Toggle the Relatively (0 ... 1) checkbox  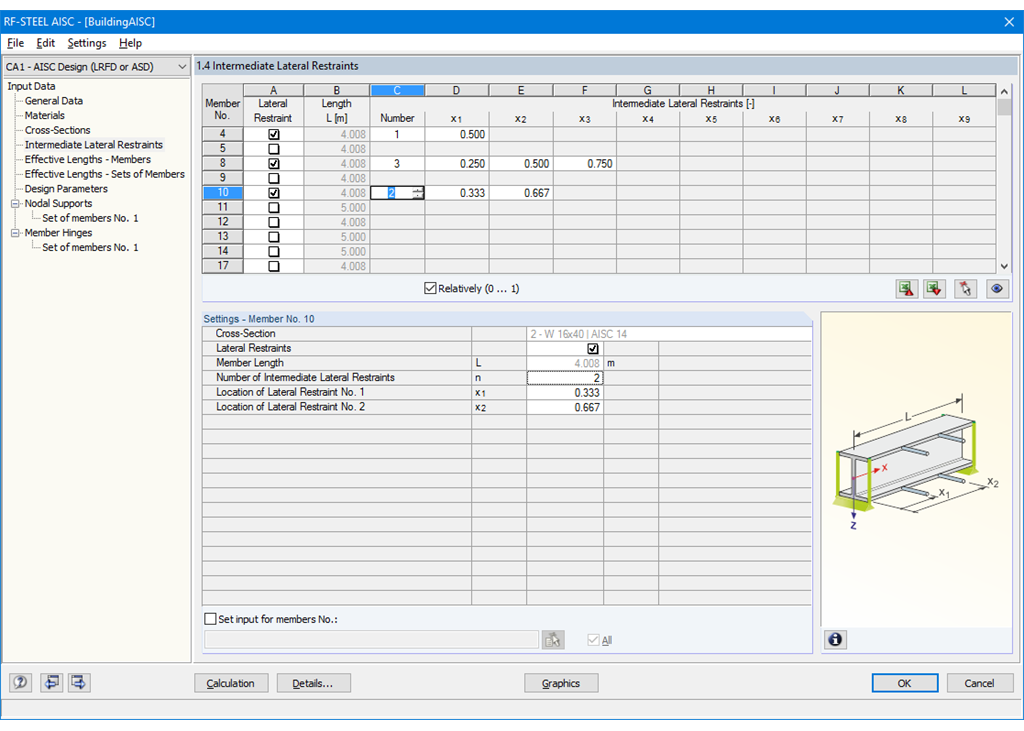(x=430, y=288)
